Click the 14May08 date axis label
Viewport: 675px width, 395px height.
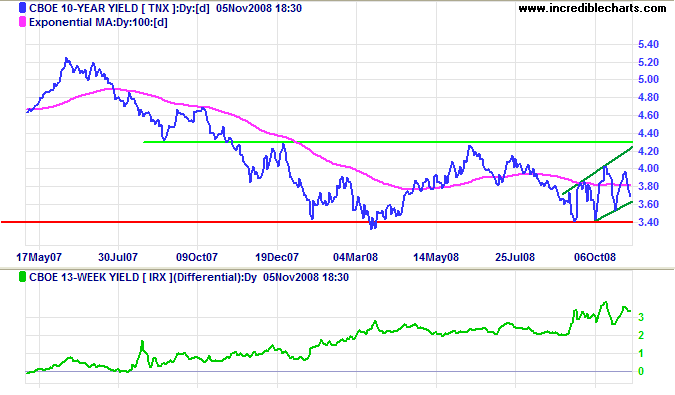436,257
